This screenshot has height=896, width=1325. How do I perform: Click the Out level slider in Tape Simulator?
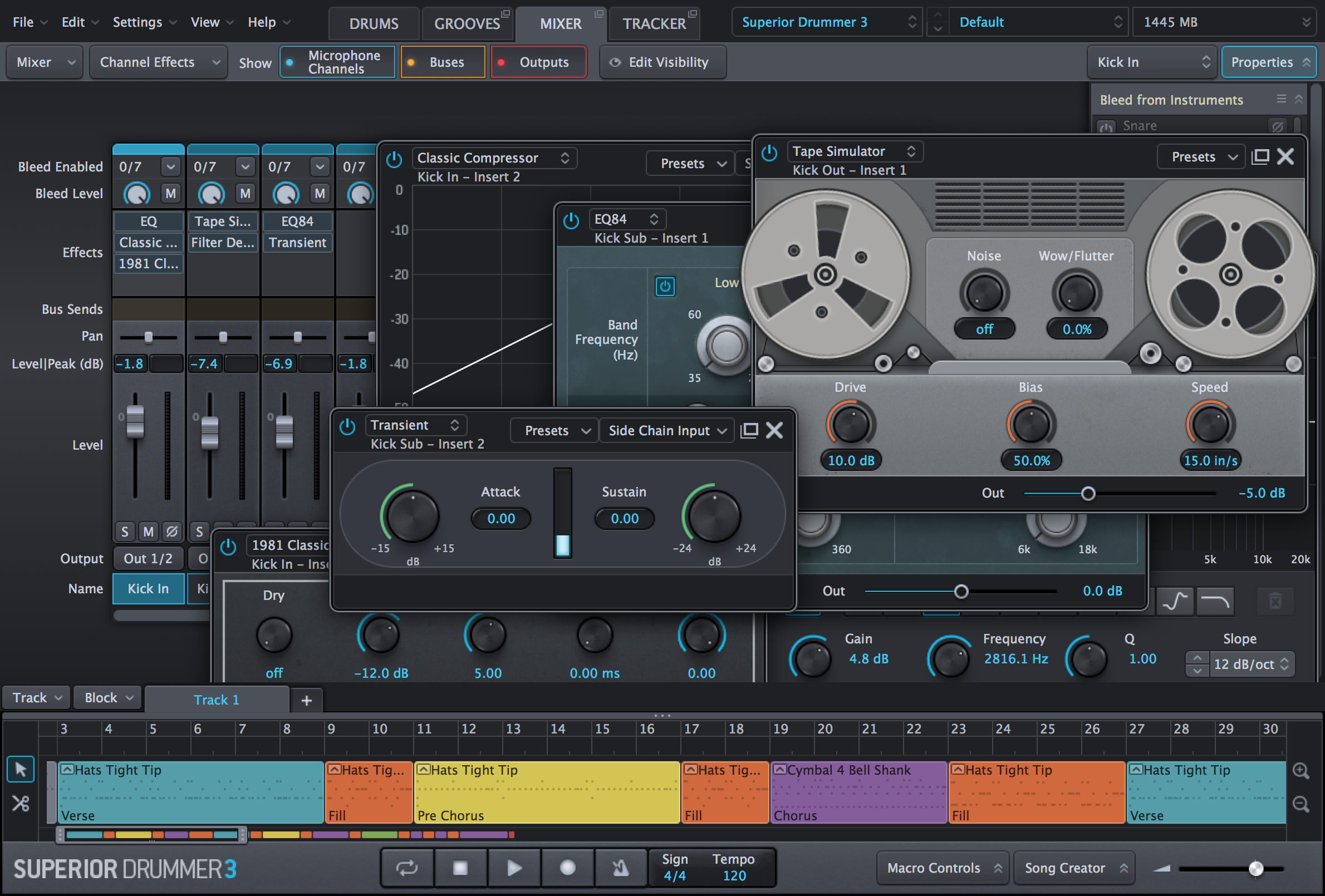click(1089, 494)
